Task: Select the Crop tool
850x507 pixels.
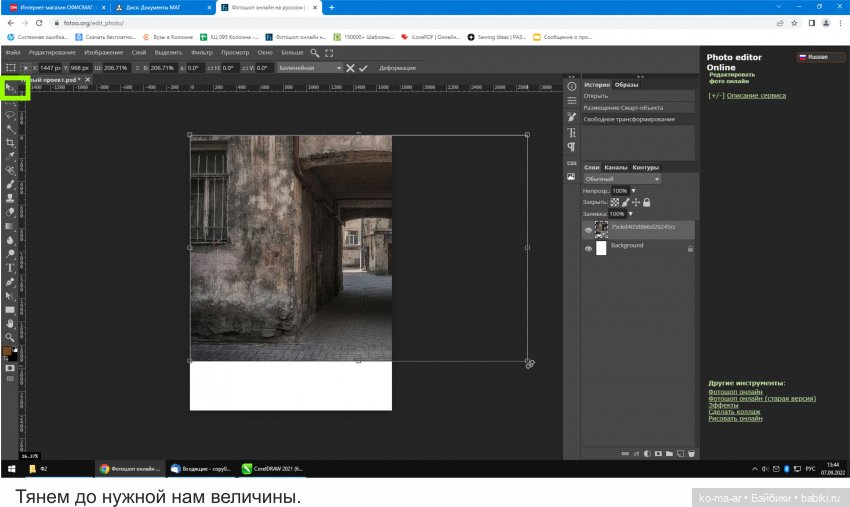Action: [11, 143]
